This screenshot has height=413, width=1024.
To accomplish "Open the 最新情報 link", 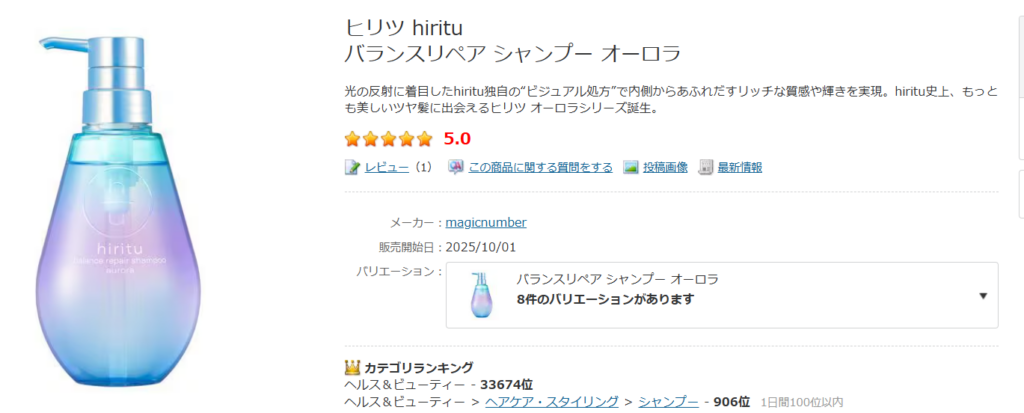I will tap(739, 167).
